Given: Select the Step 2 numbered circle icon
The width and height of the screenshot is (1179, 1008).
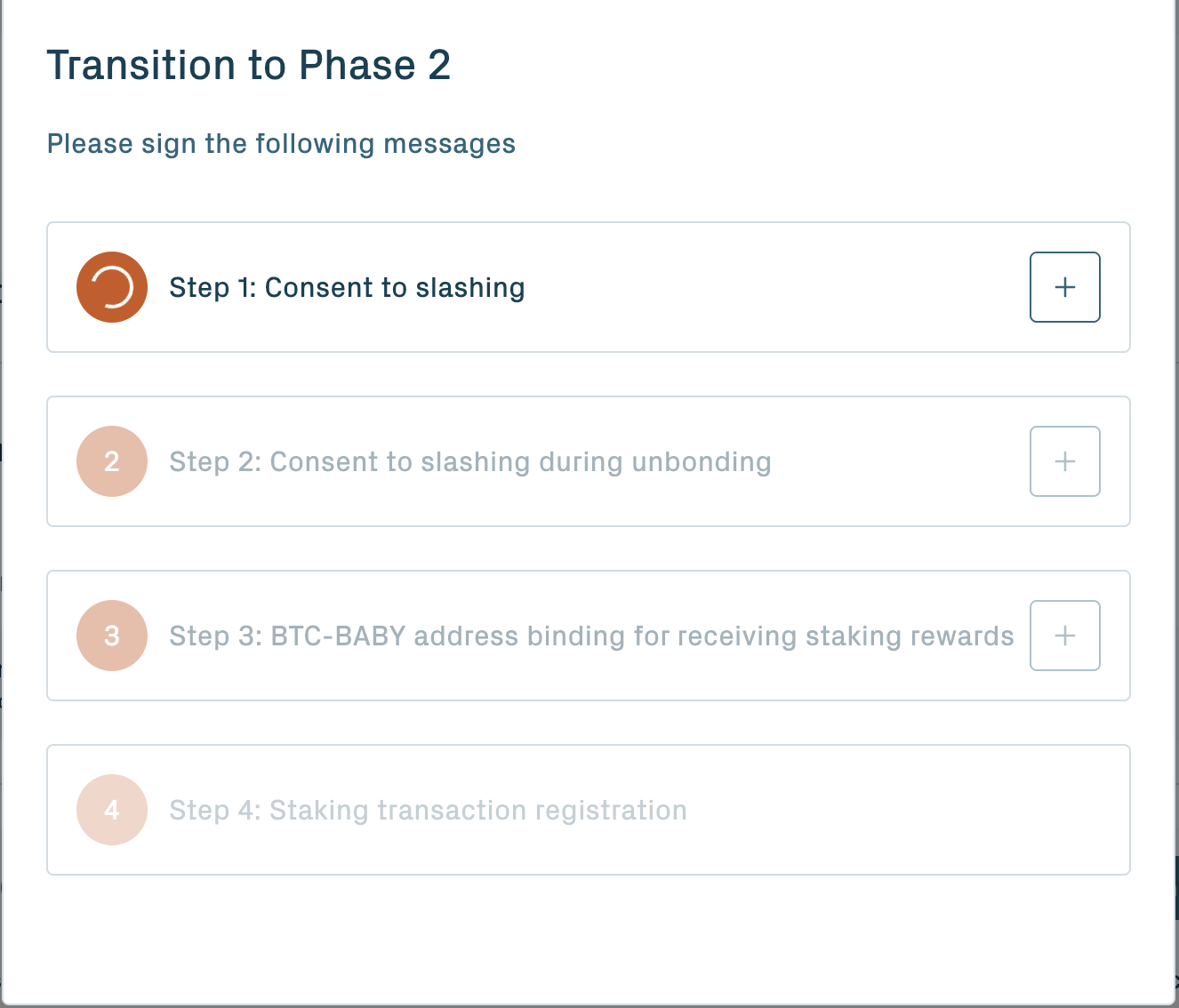Looking at the screenshot, I should pyautogui.click(x=112, y=461).
